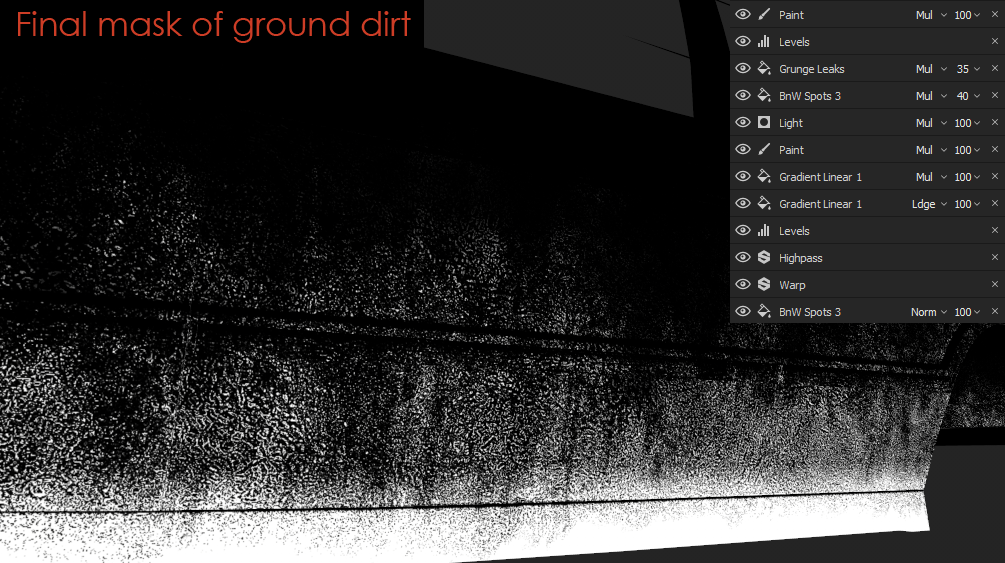Select Gradient Linear 1 name in the Ldge row
The width and height of the screenshot is (1005, 563).
pyautogui.click(x=820, y=204)
